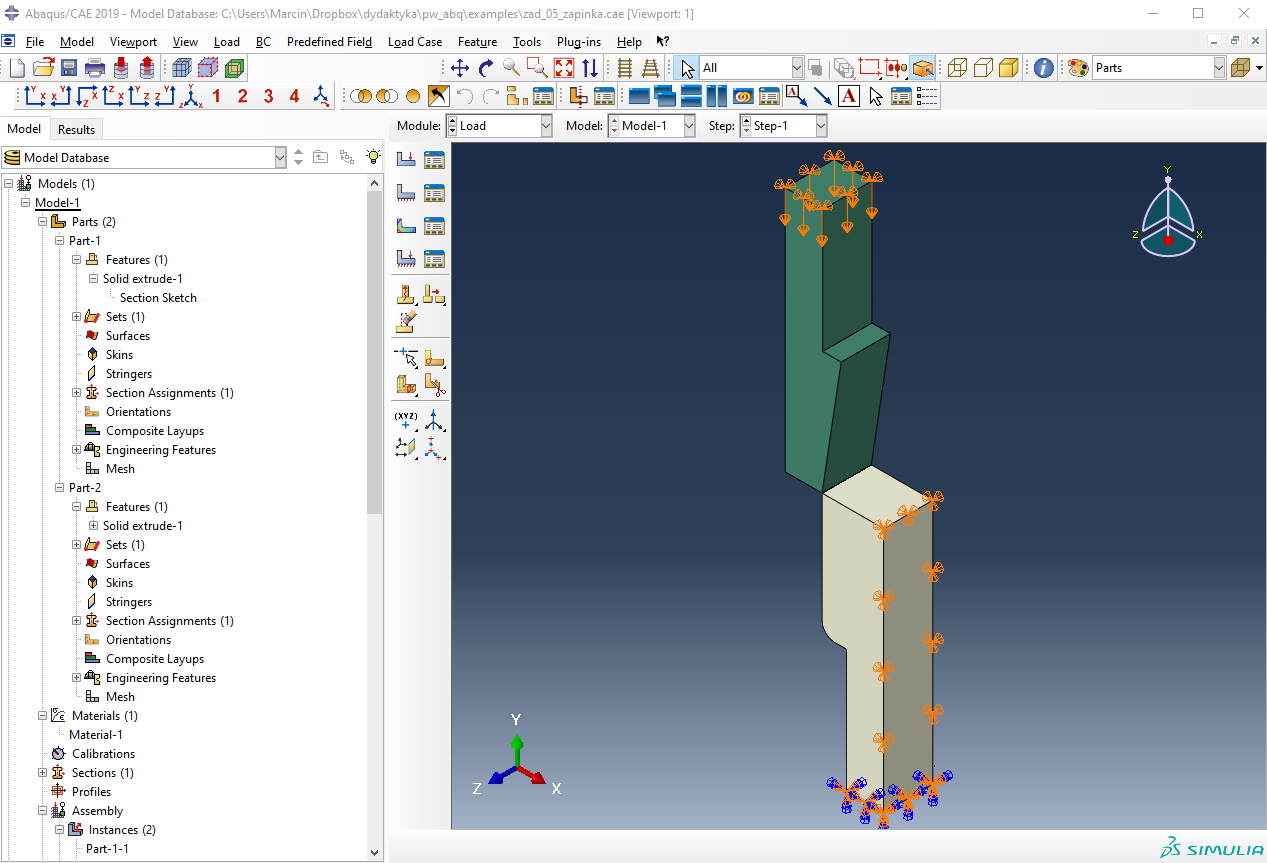
Task: Click the Section Assignments item under Part-2
Action: pos(169,621)
